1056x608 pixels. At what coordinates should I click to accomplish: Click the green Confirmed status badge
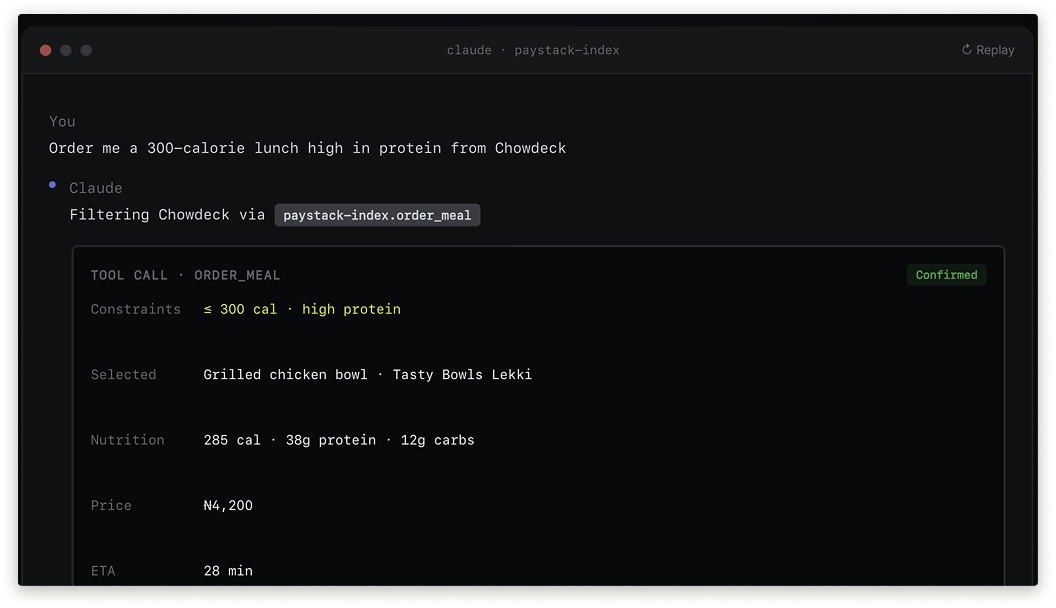pos(946,275)
